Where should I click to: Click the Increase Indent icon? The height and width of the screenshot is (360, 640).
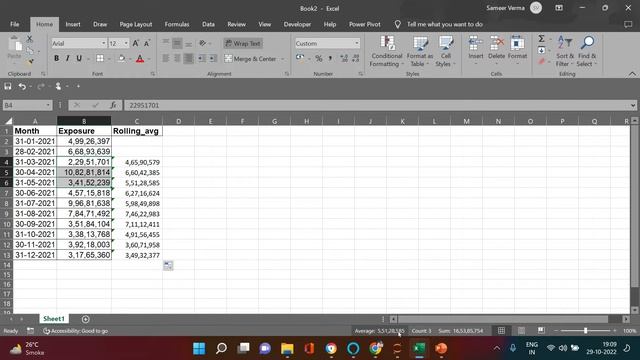click(213, 59)
